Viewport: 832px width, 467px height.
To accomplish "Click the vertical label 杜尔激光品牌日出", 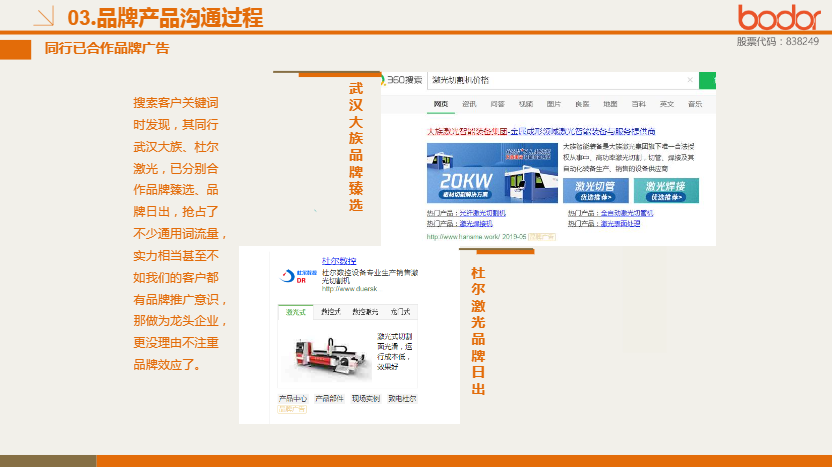I will tap(478, 331).
